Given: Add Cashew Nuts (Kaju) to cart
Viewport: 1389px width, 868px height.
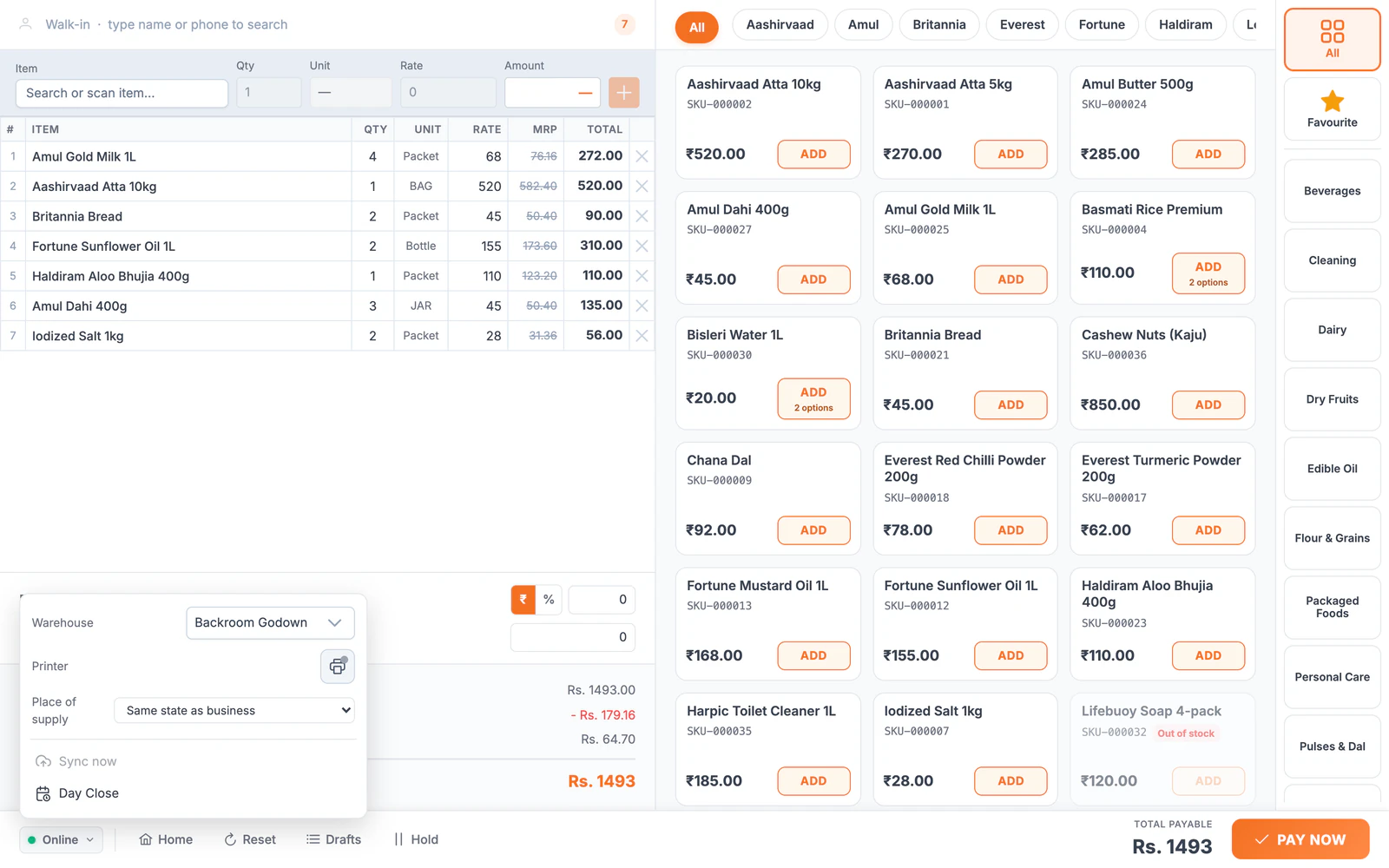Looking at the screenshot, I should 1208,405.
